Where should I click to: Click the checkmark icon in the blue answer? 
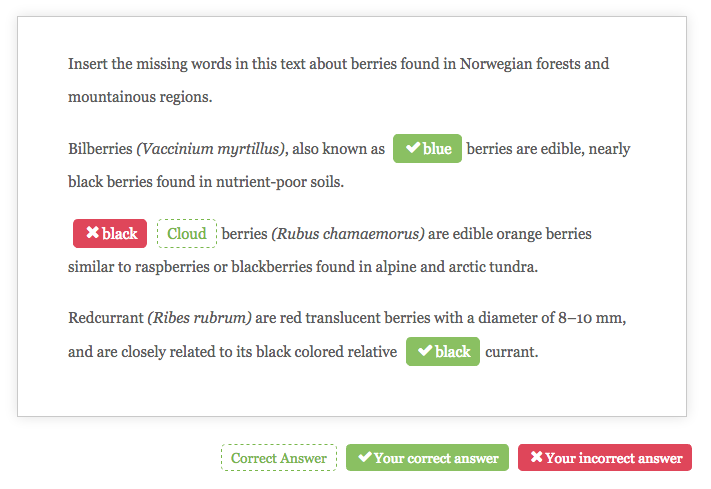(x=413, y=148)
